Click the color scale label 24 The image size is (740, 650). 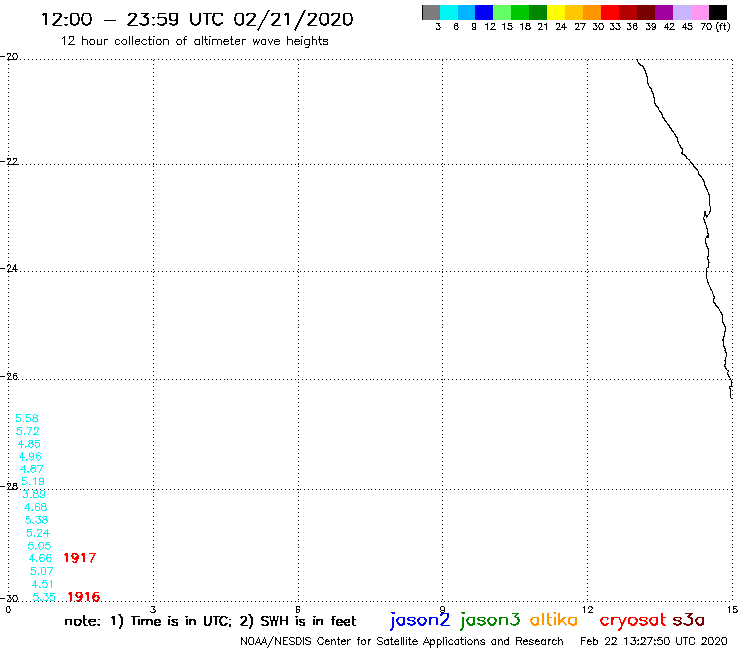[561, 27]
